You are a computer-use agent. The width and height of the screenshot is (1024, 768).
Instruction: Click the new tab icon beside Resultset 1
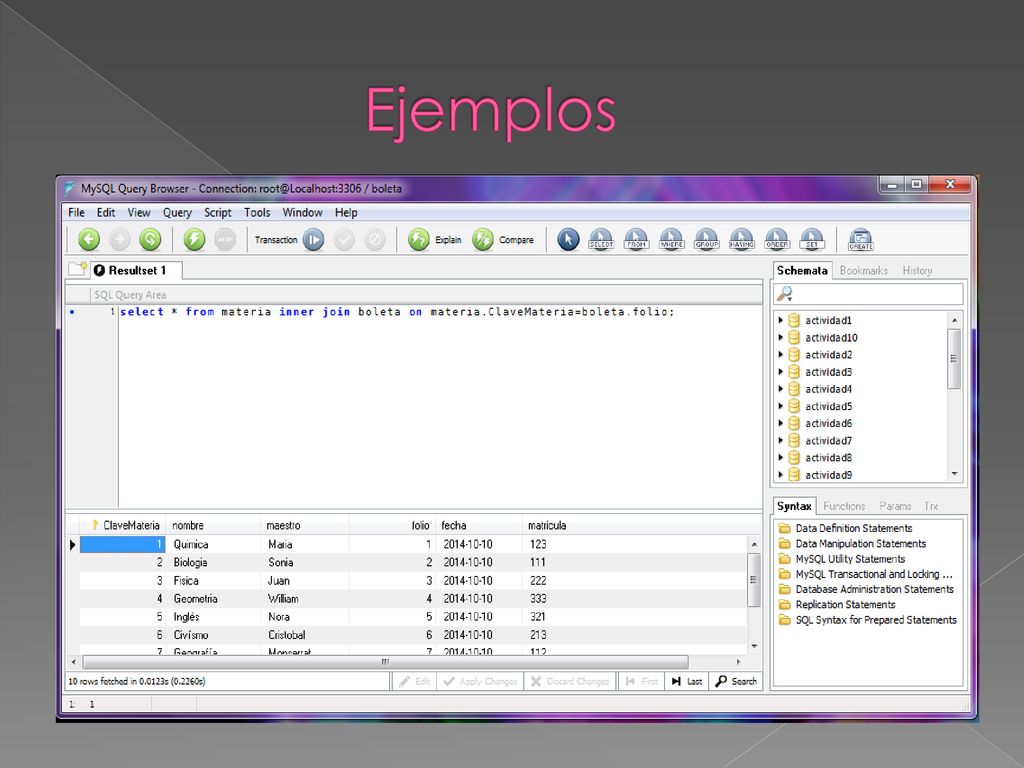pos(78,269)
